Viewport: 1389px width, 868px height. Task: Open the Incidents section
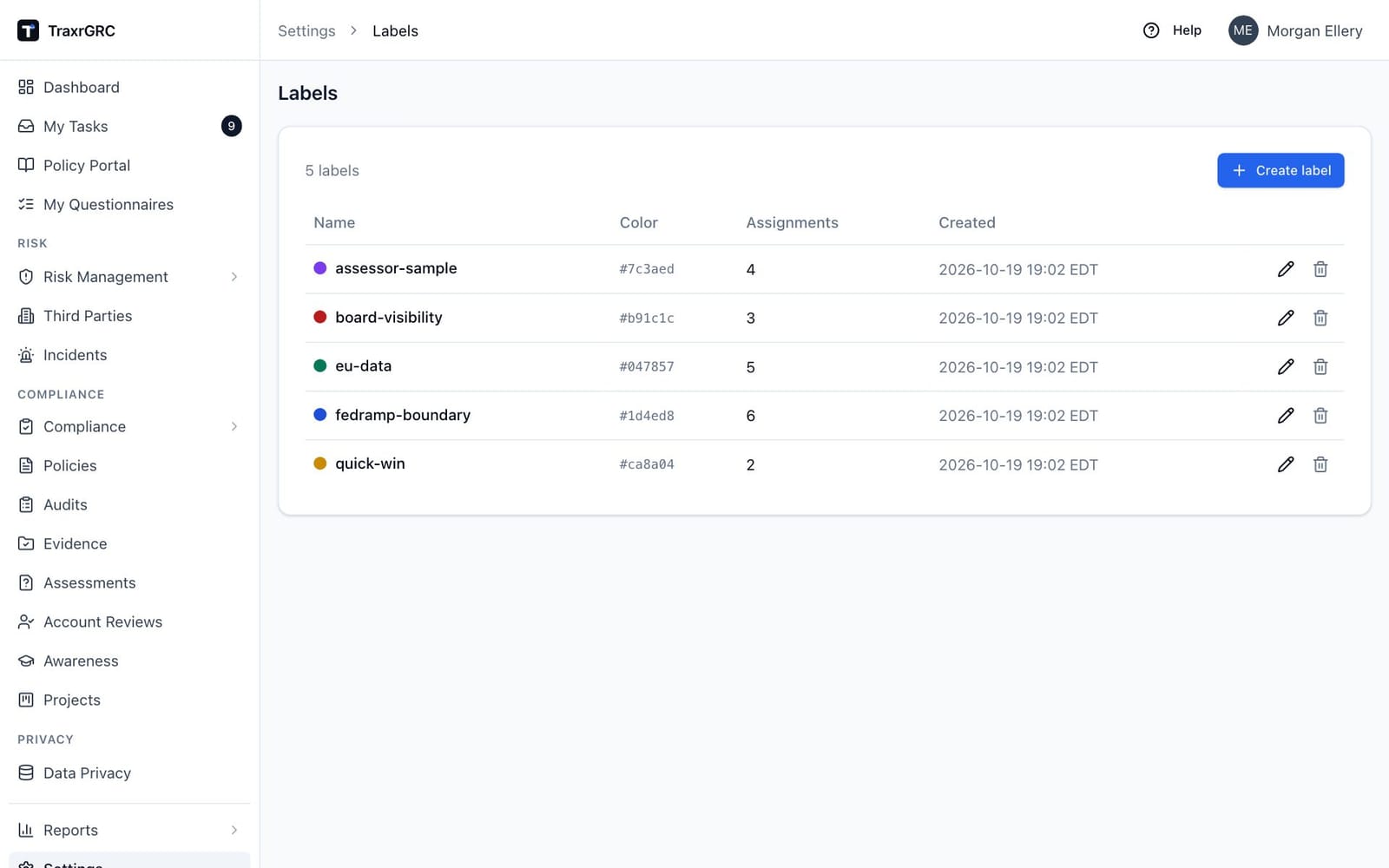coord(129,355)
